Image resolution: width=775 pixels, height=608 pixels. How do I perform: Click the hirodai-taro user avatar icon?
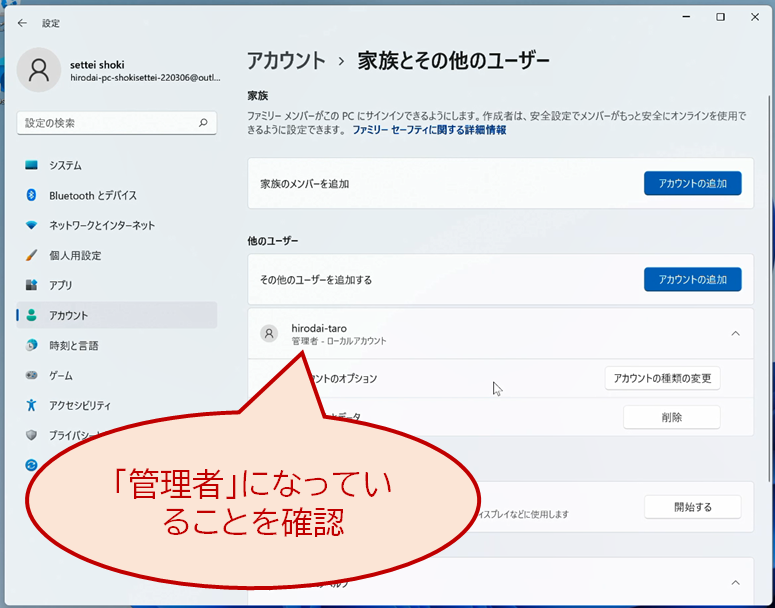(x=269, y=334)
